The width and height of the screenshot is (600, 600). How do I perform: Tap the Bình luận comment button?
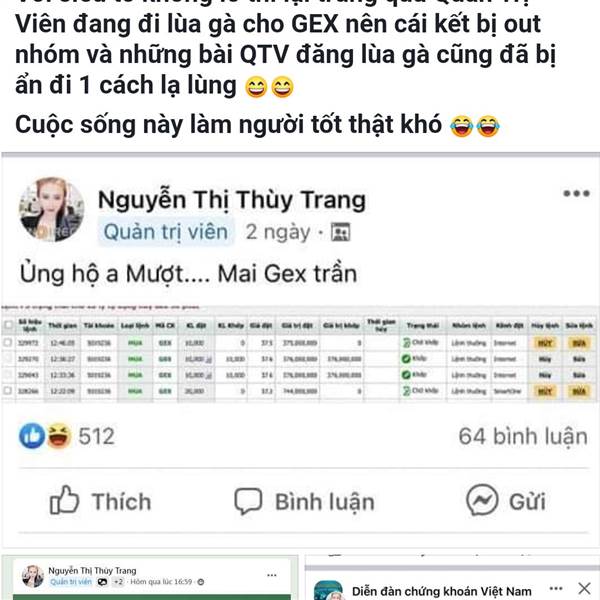point(304,501)
